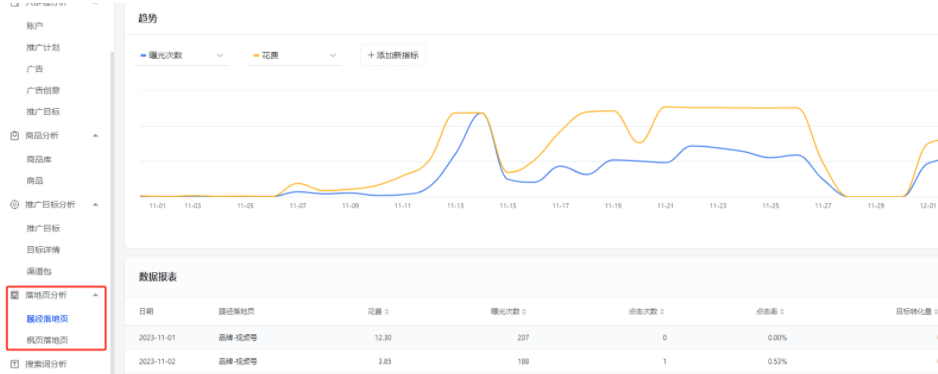Screen dimensions: 938x374
Task: Collapse the 推广目标分析 section arrow
Action: click(x=95, y=205)
